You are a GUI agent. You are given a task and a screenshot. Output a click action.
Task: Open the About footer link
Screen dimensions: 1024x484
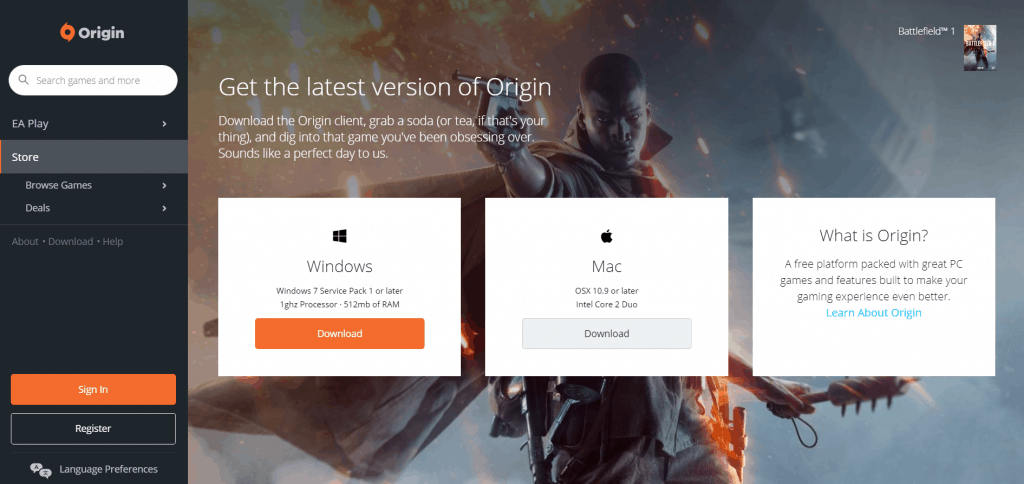(25, 242)
